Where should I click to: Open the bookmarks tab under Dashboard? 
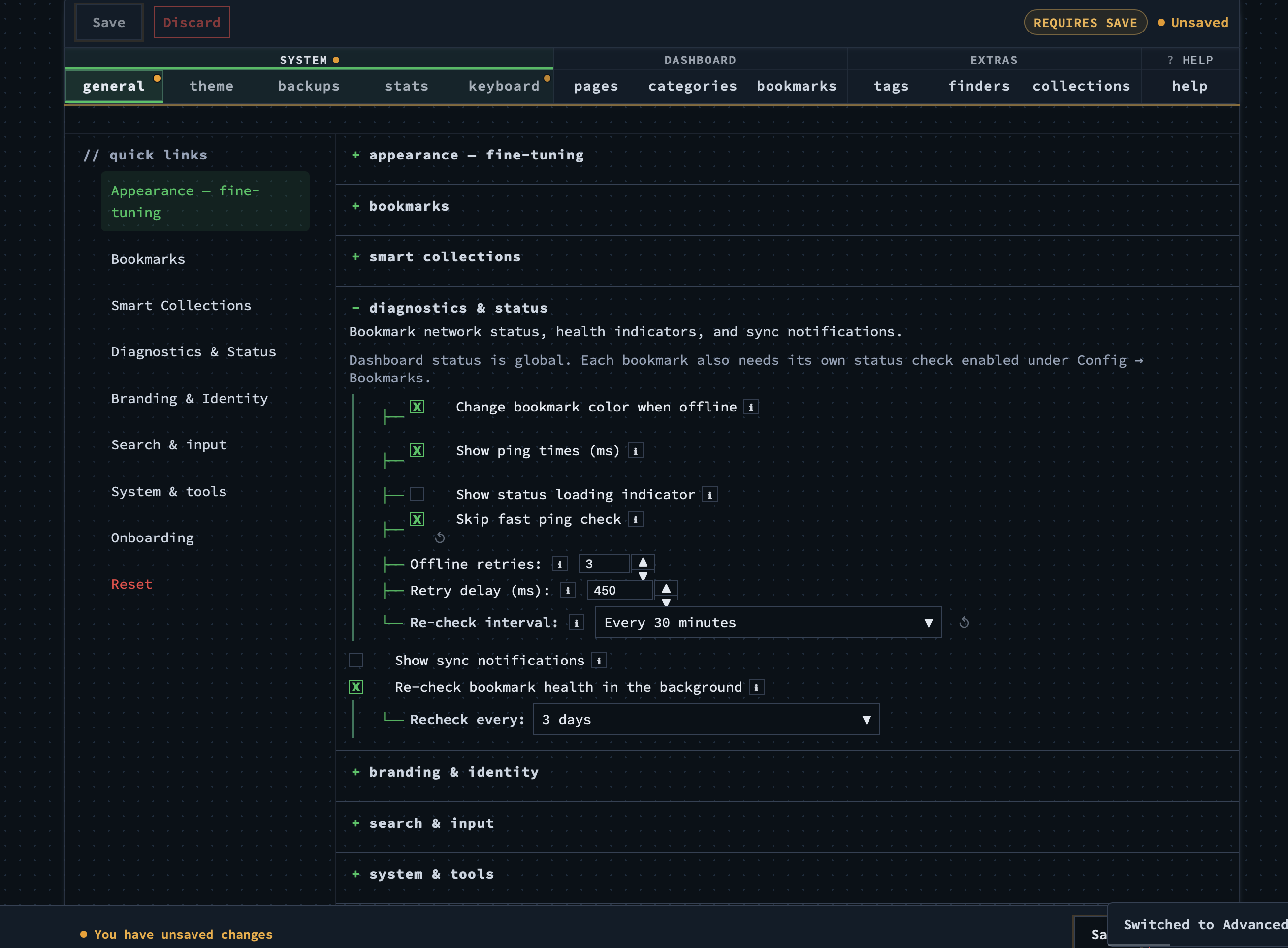796,86
